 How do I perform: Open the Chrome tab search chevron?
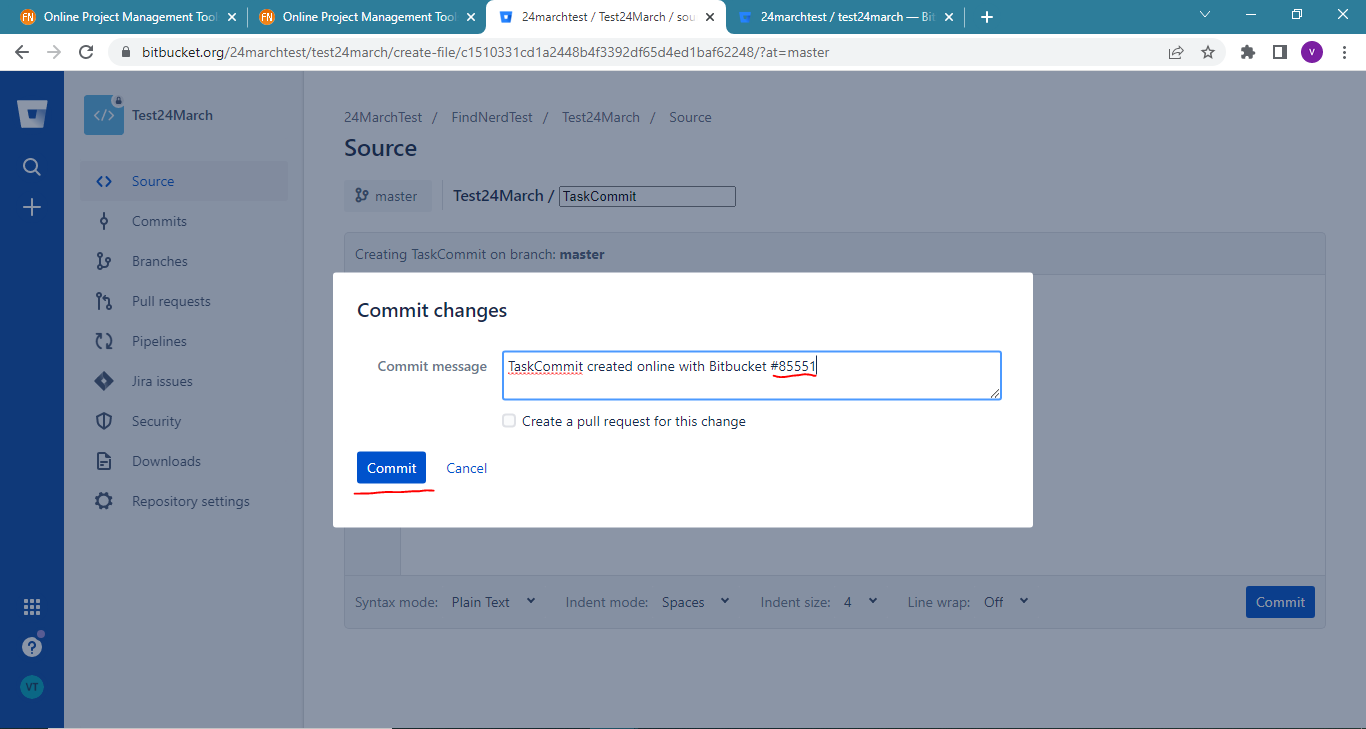1204,15
